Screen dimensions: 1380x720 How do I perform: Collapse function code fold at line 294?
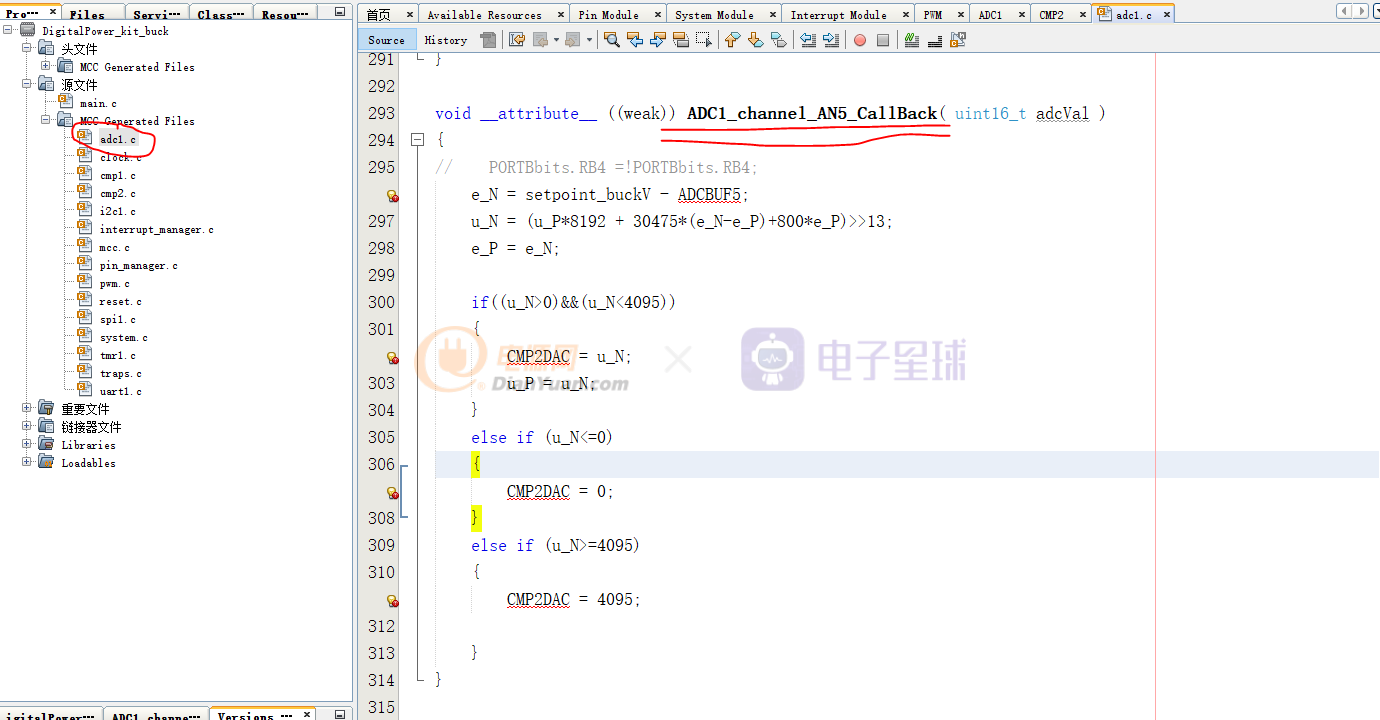tap(418, 141)
